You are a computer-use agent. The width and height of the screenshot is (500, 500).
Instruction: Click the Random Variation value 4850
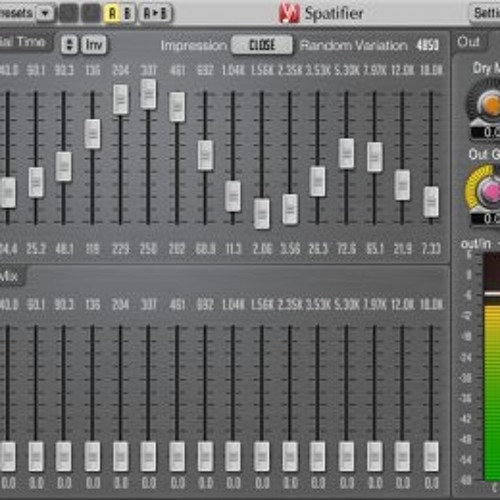(x=428, y=45)
